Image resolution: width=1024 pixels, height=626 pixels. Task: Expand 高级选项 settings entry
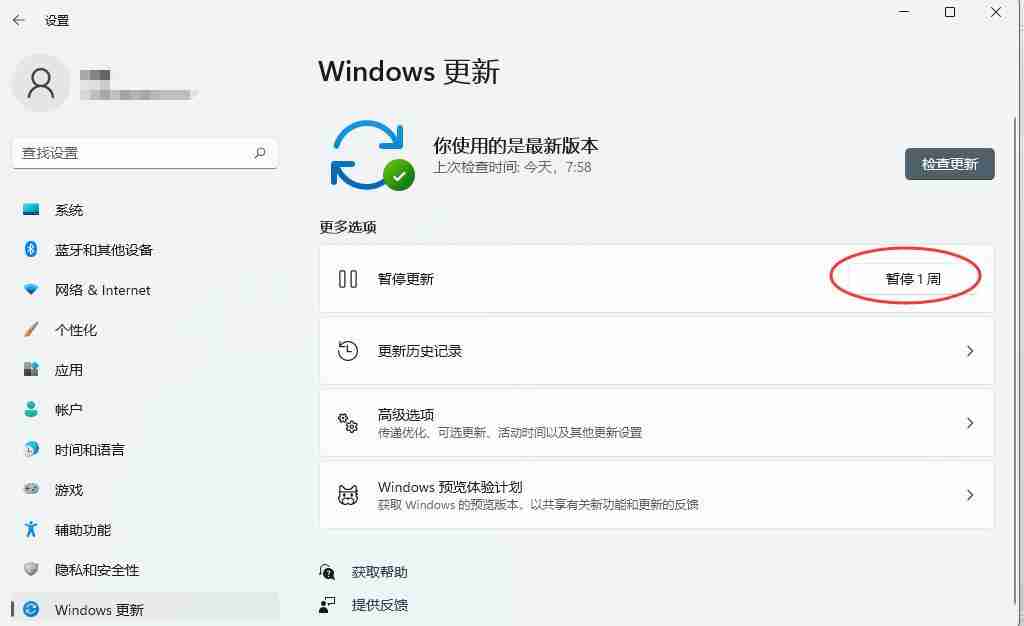tap(969, 423)
